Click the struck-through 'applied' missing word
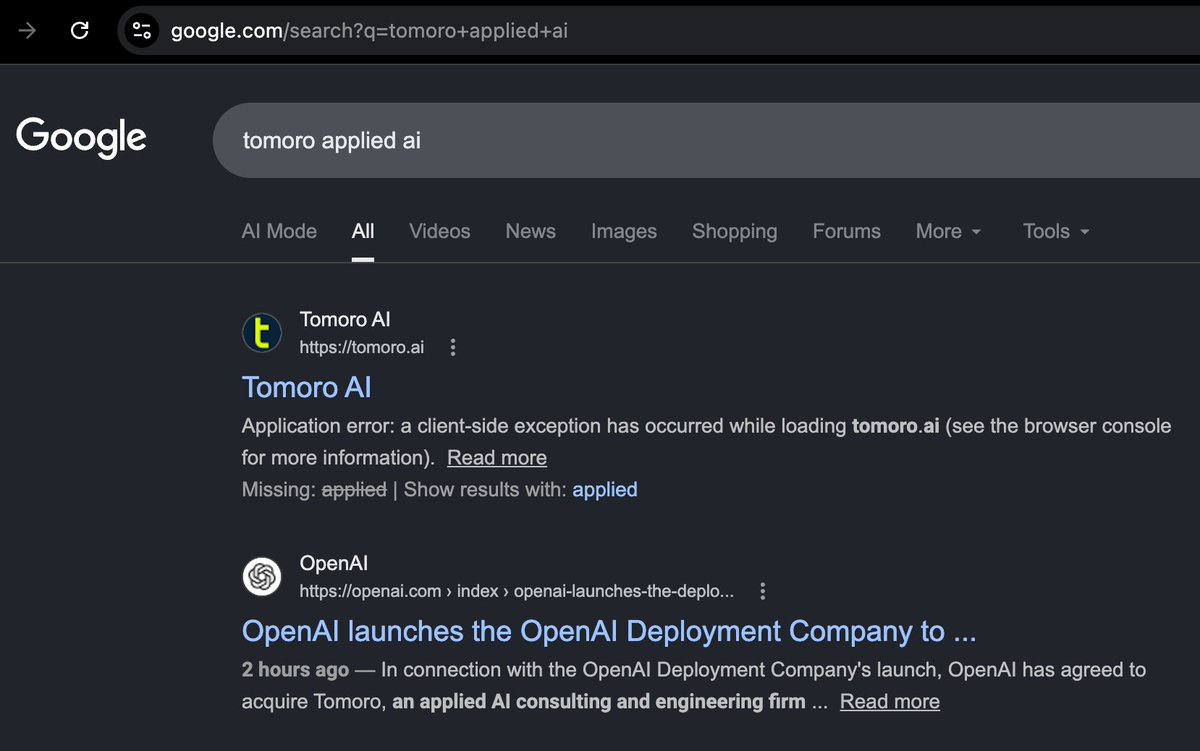The height and width of the screenshot is (751, 1200). 354,489
